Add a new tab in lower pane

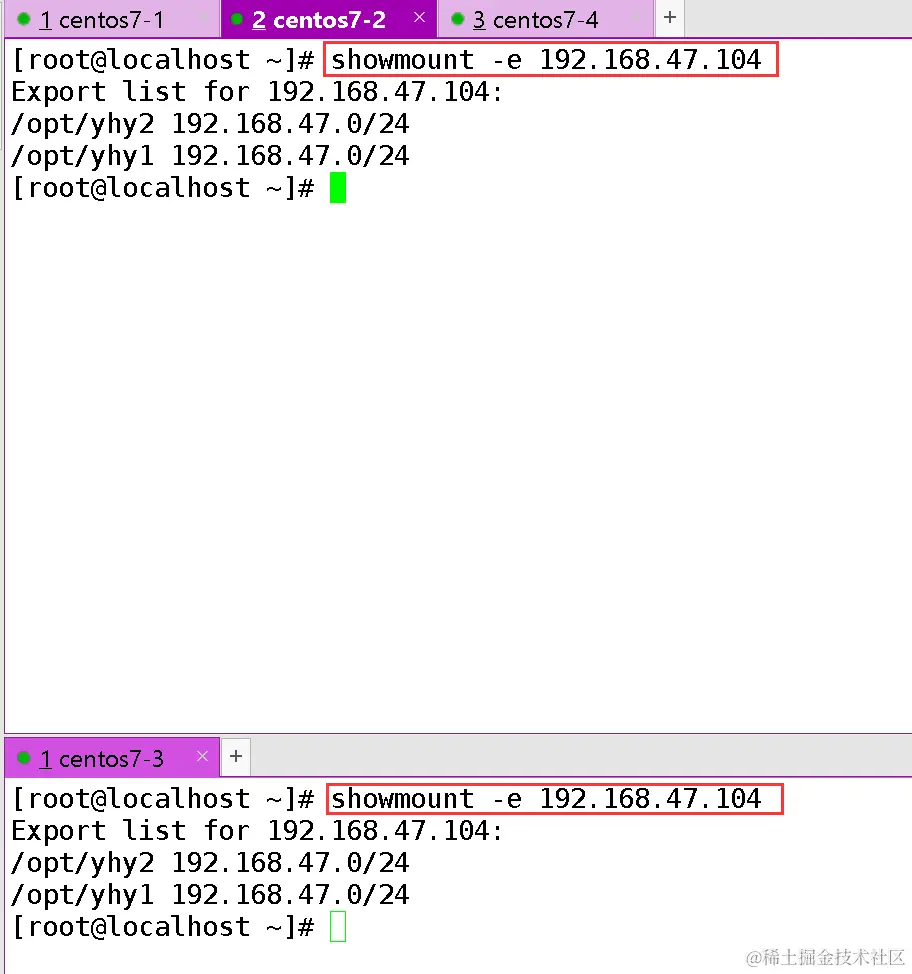[236, 757]
